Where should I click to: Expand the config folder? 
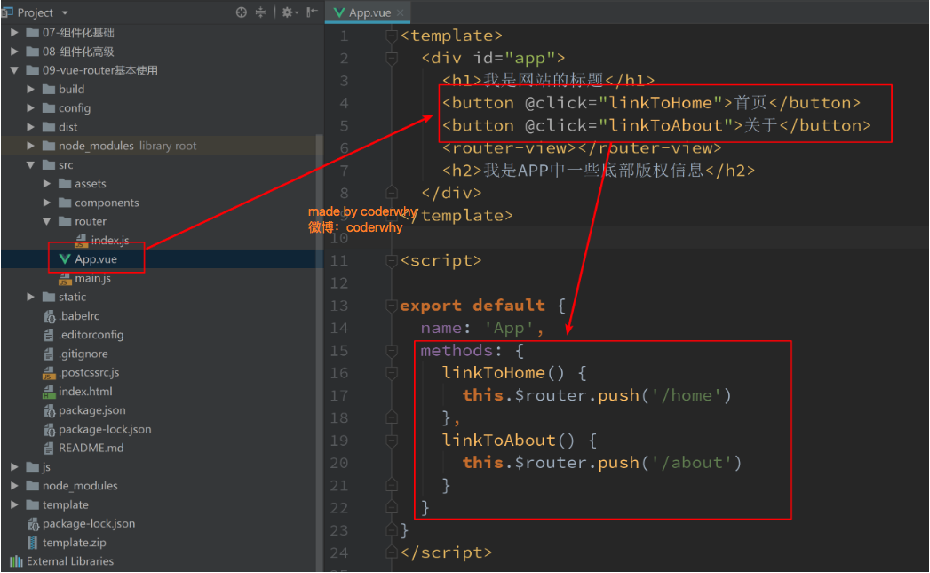click(x=31, y=108)
